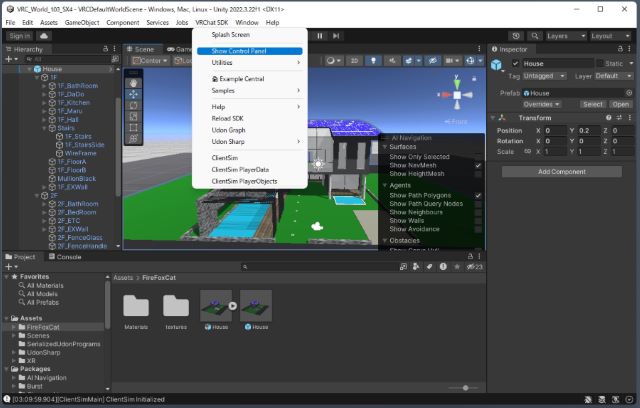
Task: Open the Undo History icon
Action: [516, 36]
